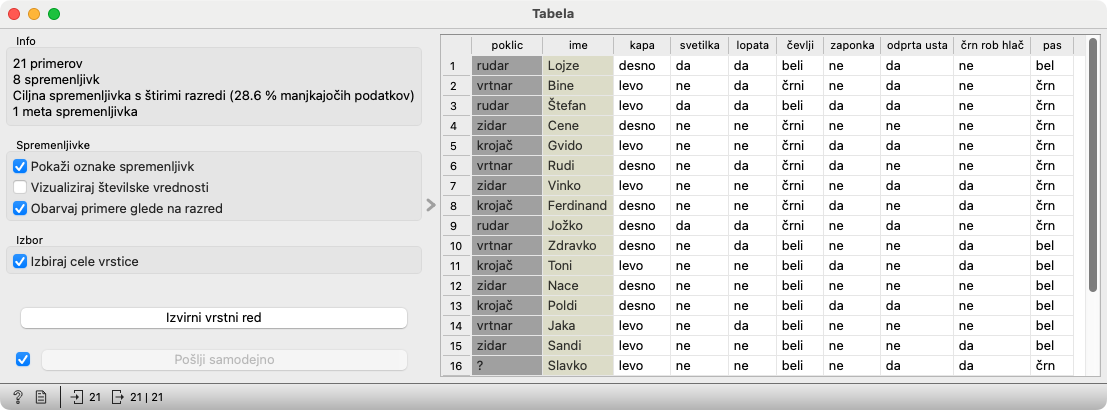Click the 'pas' column header
Screen dimensions: 1107x410
[x=1051, y=46]
